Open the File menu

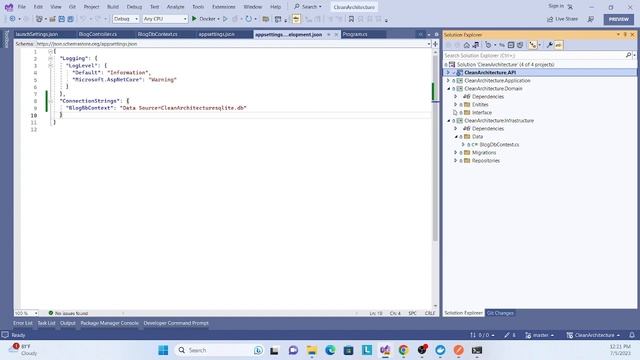coord(22,7)
